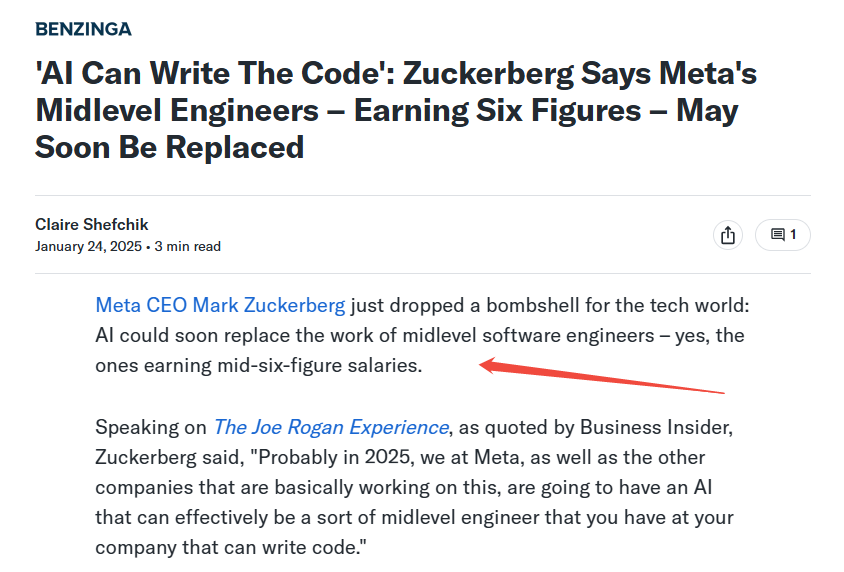Viewport: 844px width, 572px height.
Task: Open the Meta CEO Mark Zuckerberg link
Action: click(x=220, y=305)
